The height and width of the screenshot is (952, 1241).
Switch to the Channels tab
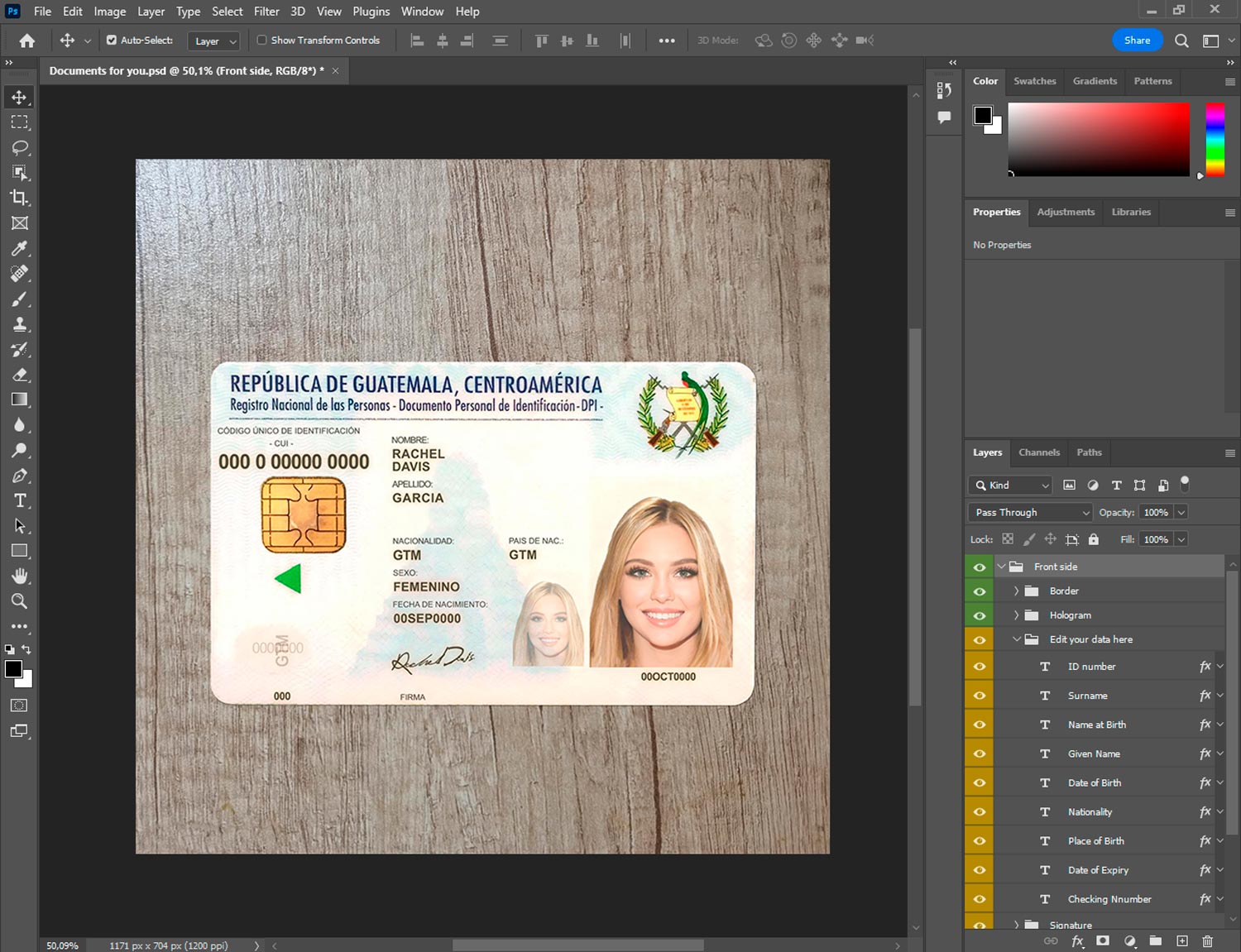1038,452
